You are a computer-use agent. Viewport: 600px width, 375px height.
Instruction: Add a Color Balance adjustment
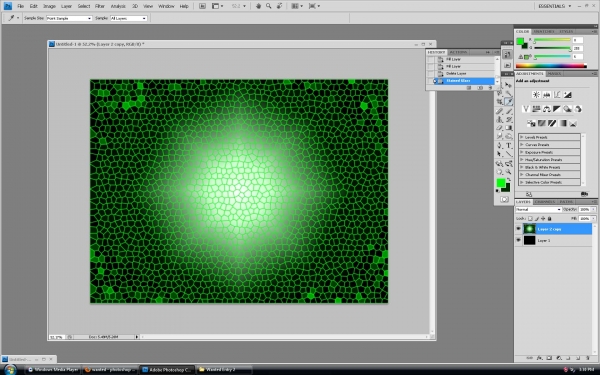pyautogui.click(x=547, y=109)
